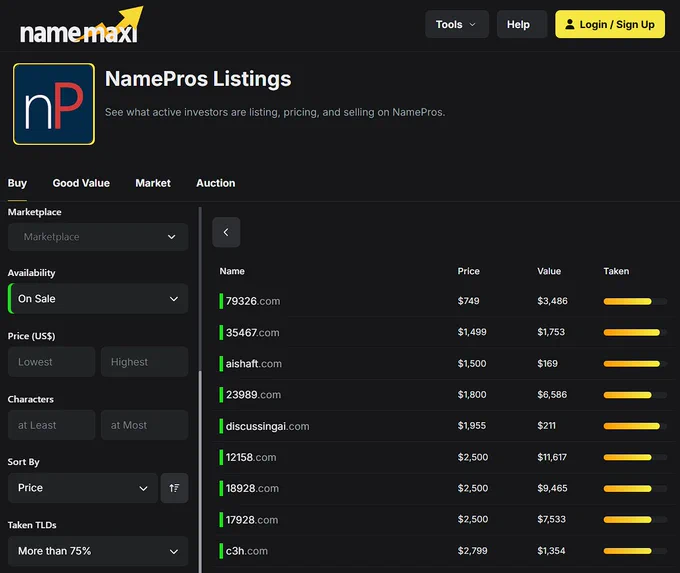Focus the Lowest price field

52,362
